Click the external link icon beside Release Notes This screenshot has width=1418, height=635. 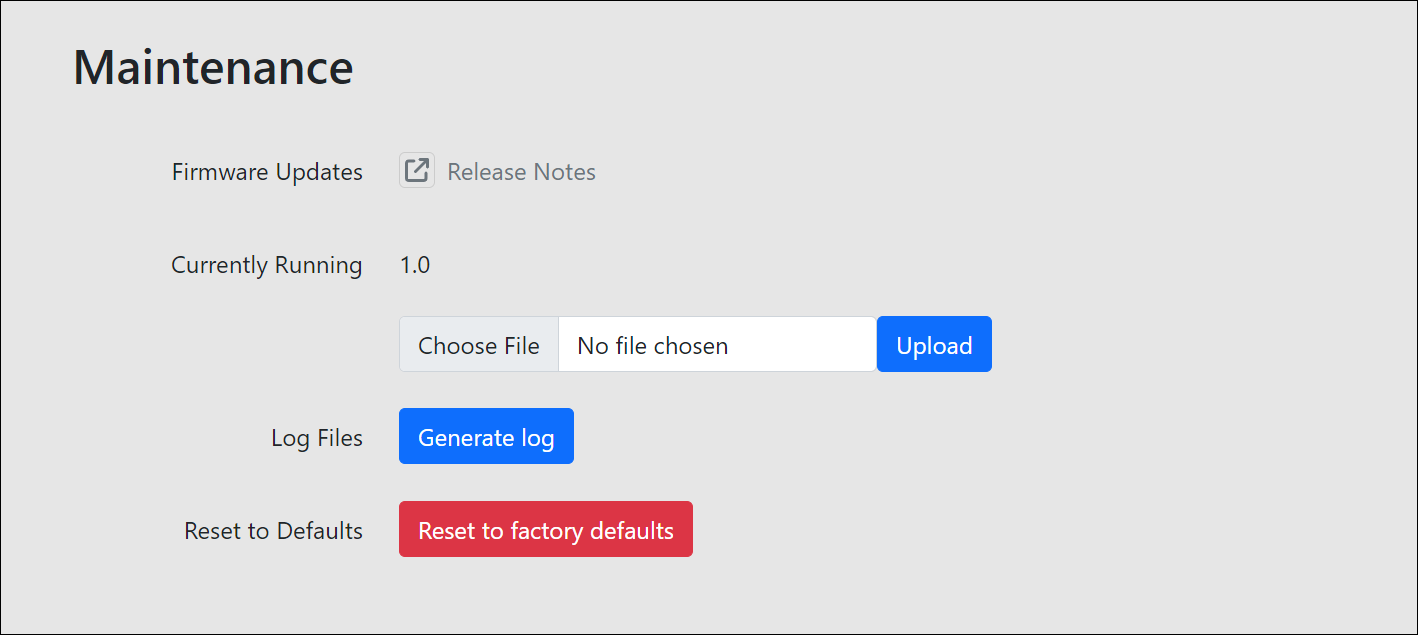[416, 171]
